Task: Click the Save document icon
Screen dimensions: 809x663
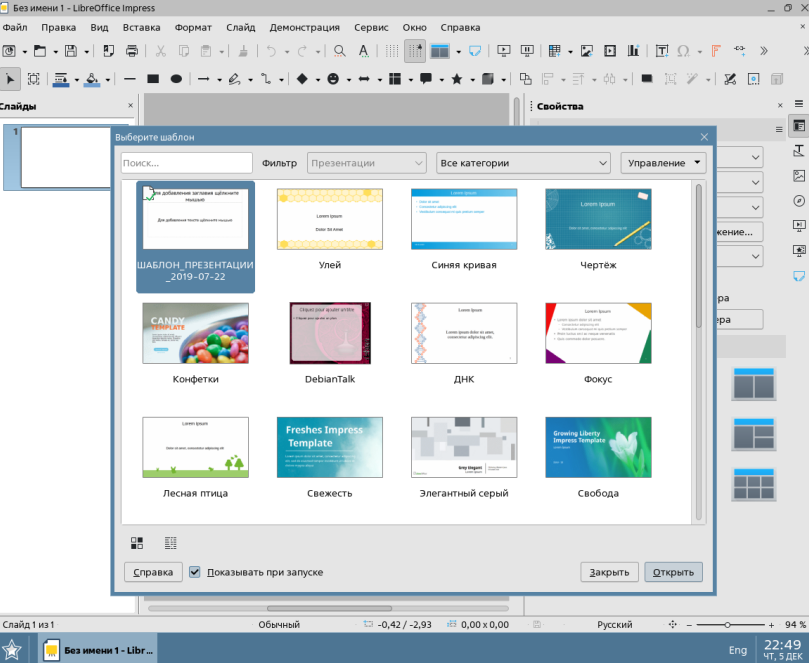Action: [x=71, y=51]
